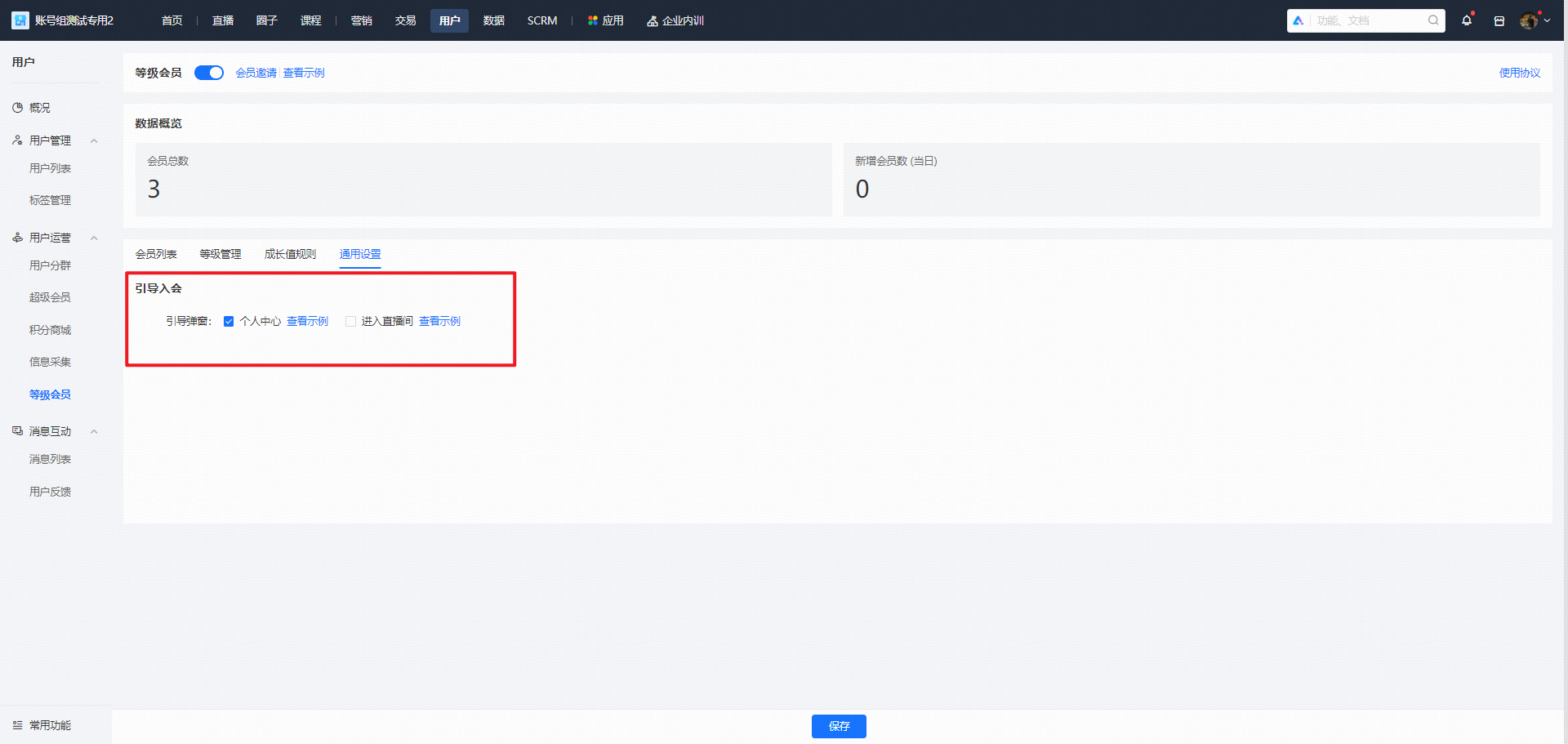Collapse the 用户运营 section chevron
Viewport: 1568px width, 744px height.
tap(94, 238)
